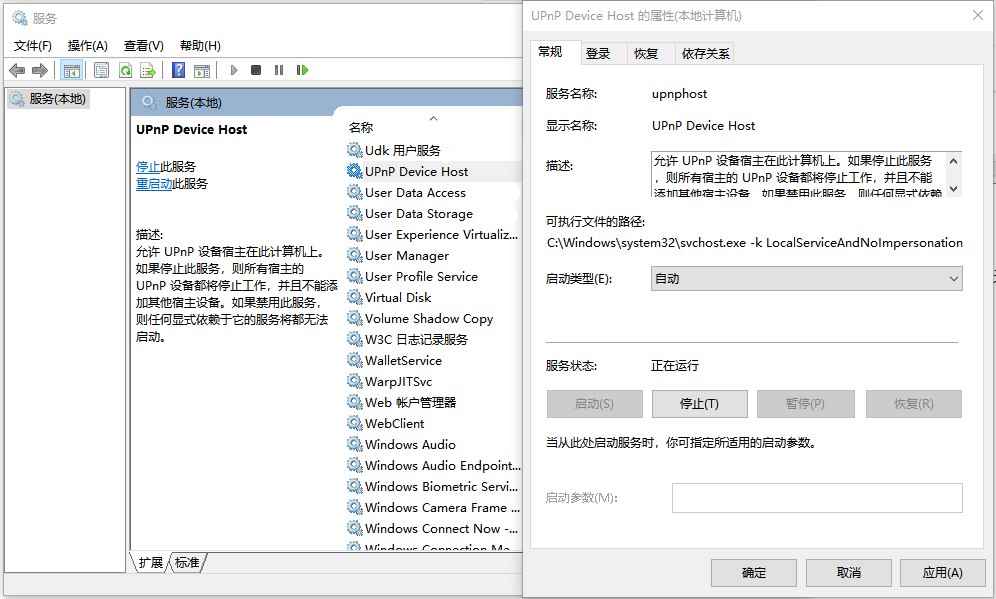Screen dimensions: 996x599
Task: Toggle the Show/Hide Console Tree icon
Action: pyautogui.click(x=71, y=70)
